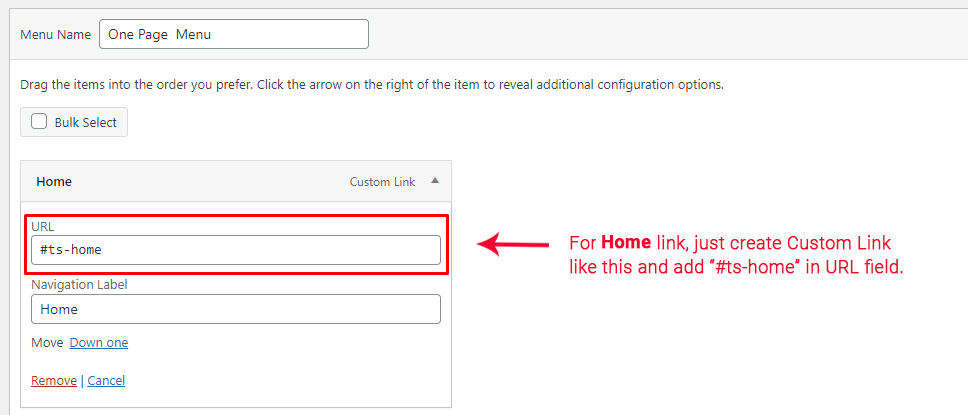Click the Bulk Select button label

85,122
